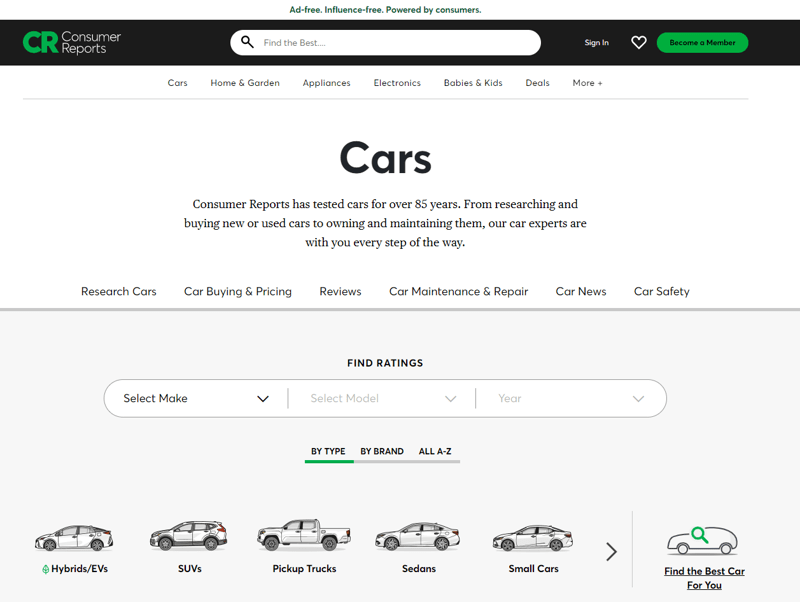Viewport: 800px width, 602px height.
Task: Click the Sedans label
Action: tap(419, 568)
